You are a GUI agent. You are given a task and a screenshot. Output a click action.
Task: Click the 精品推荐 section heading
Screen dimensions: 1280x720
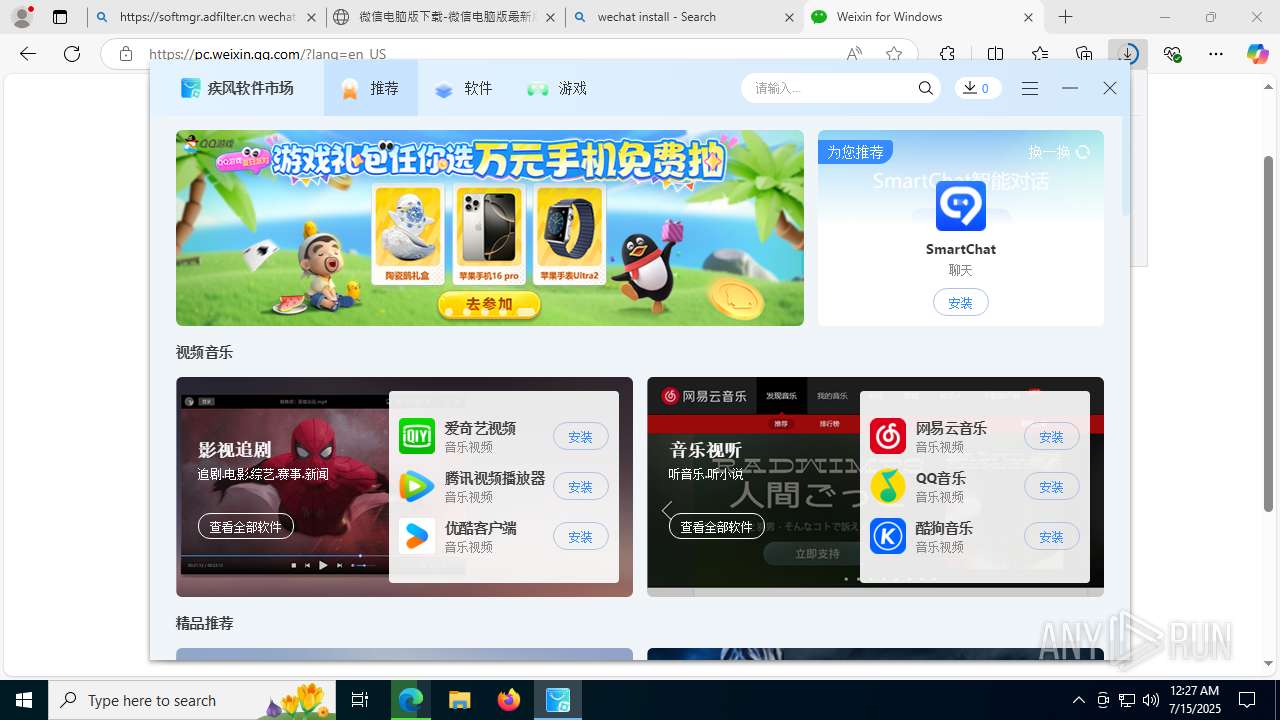(x=204, y=623)
